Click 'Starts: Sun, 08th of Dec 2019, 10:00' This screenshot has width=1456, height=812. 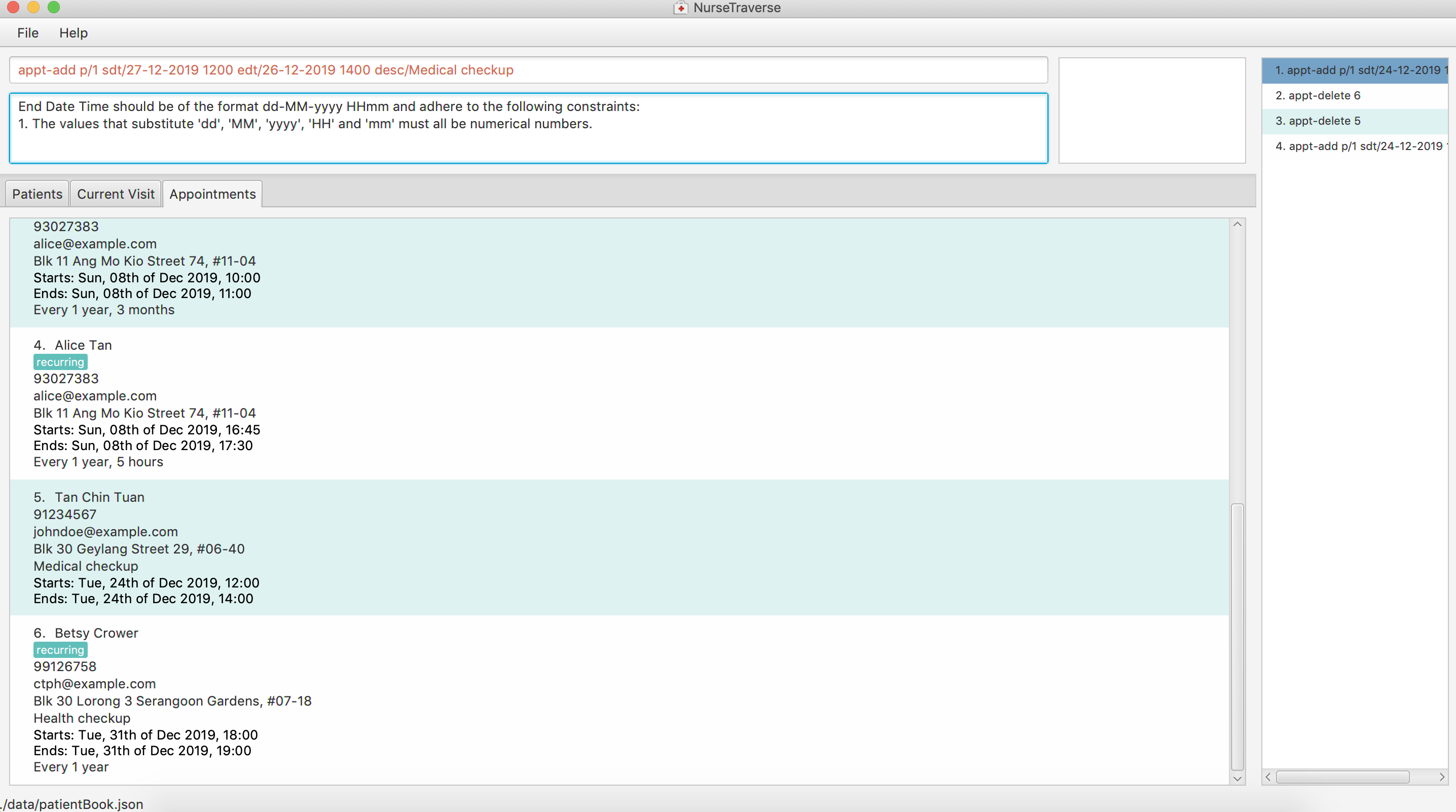[x=147, y=277]
